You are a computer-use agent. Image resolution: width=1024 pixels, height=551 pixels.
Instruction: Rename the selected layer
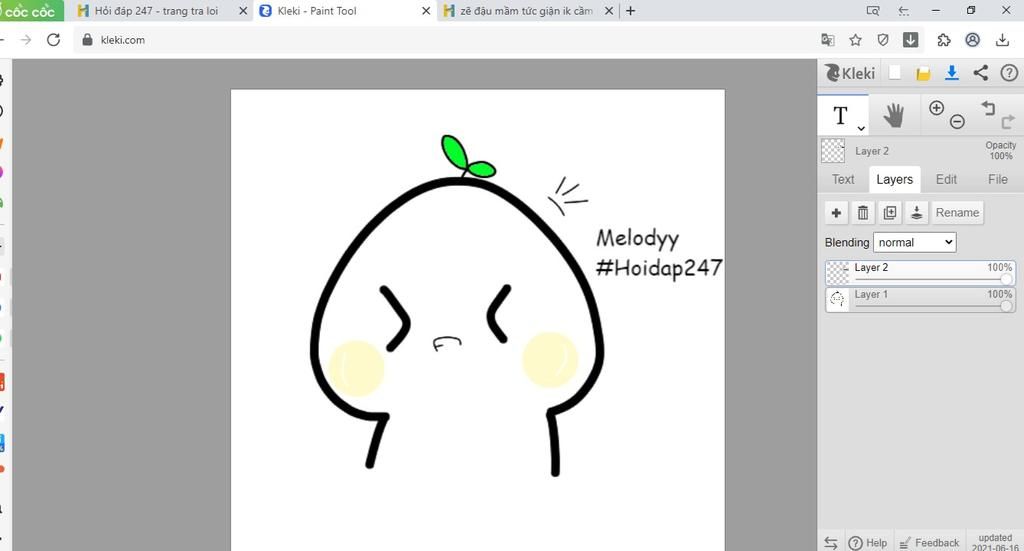(x=957, y=213)
